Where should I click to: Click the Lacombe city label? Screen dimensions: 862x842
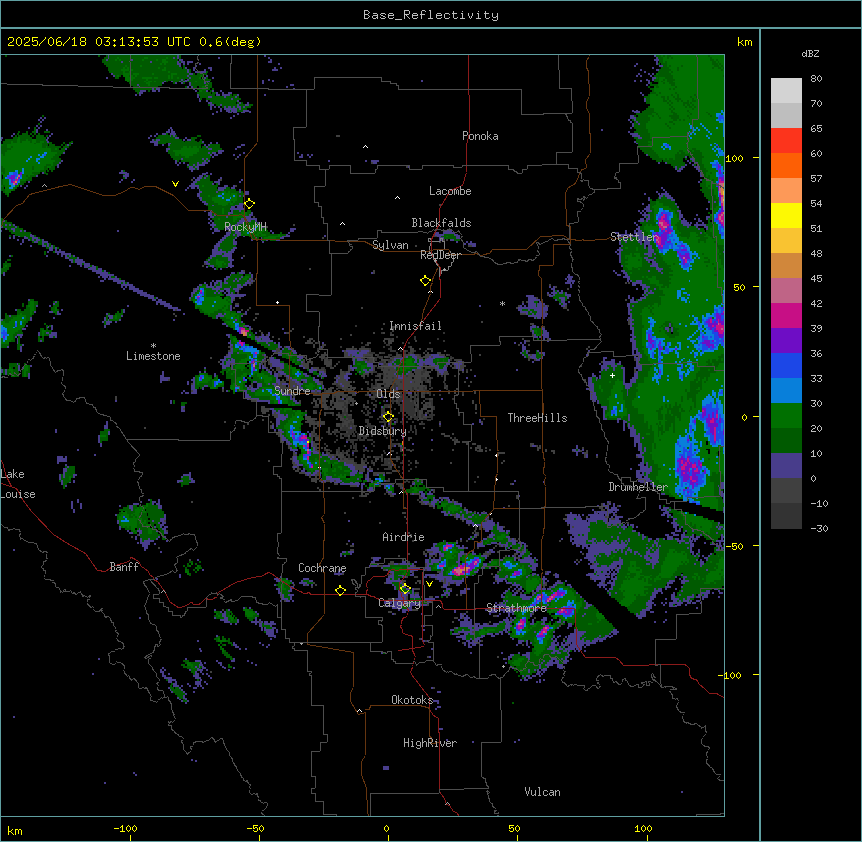450,191
